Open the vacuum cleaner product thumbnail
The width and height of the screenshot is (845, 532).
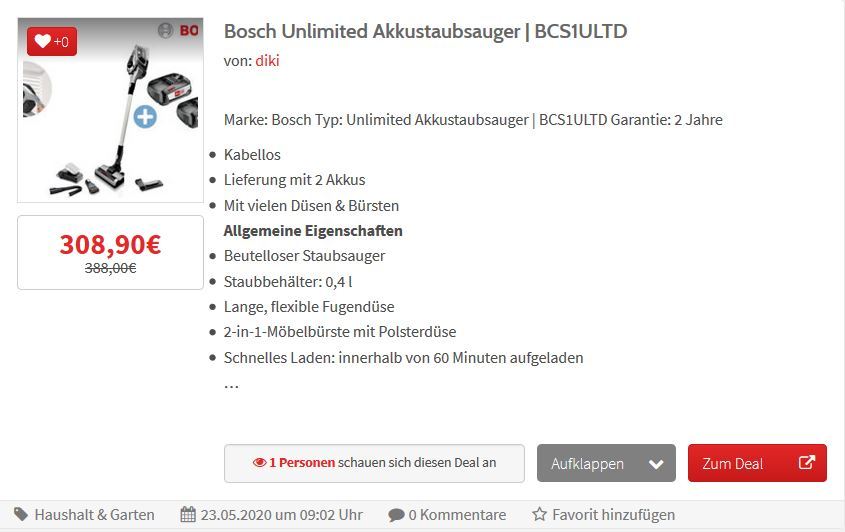click(x=110, y=110)
